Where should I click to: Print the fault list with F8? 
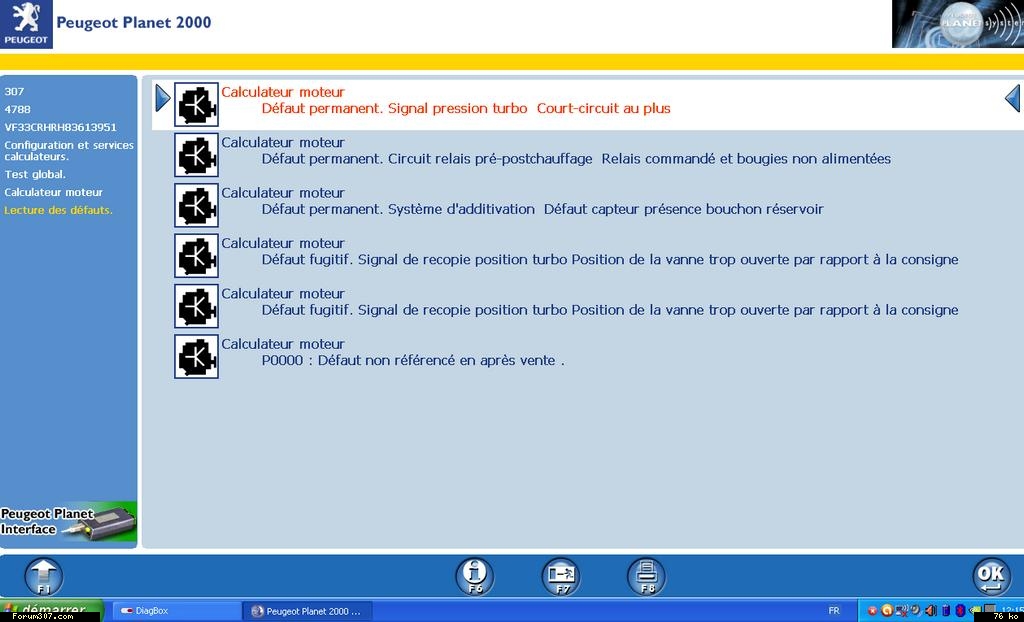pos(647,577)
